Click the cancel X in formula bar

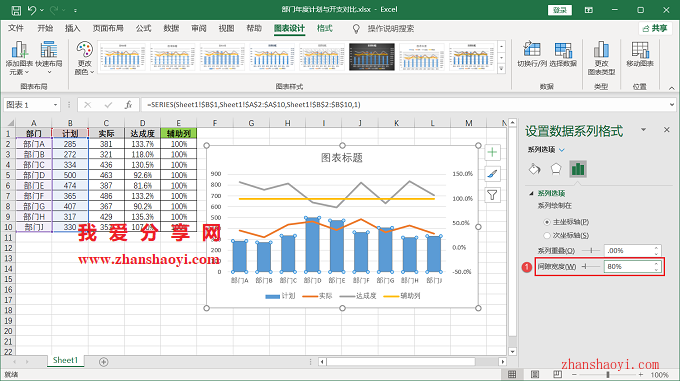point(88,105)
